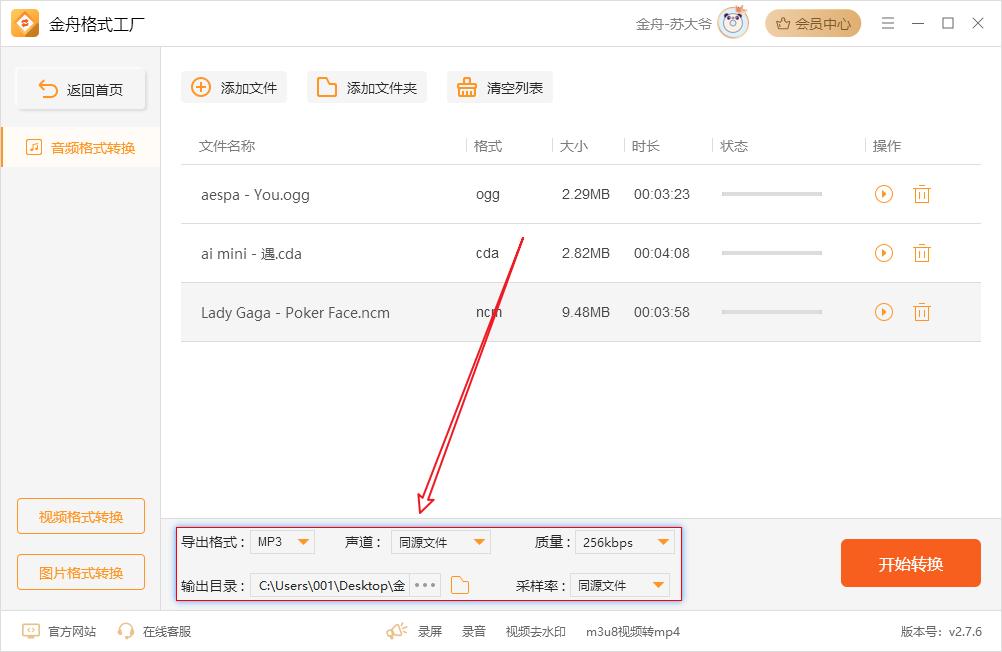Image resolution: width=1002 pixels, height=652 pixels.
Task: Switch to video format conversion
Action: [81, 517]
